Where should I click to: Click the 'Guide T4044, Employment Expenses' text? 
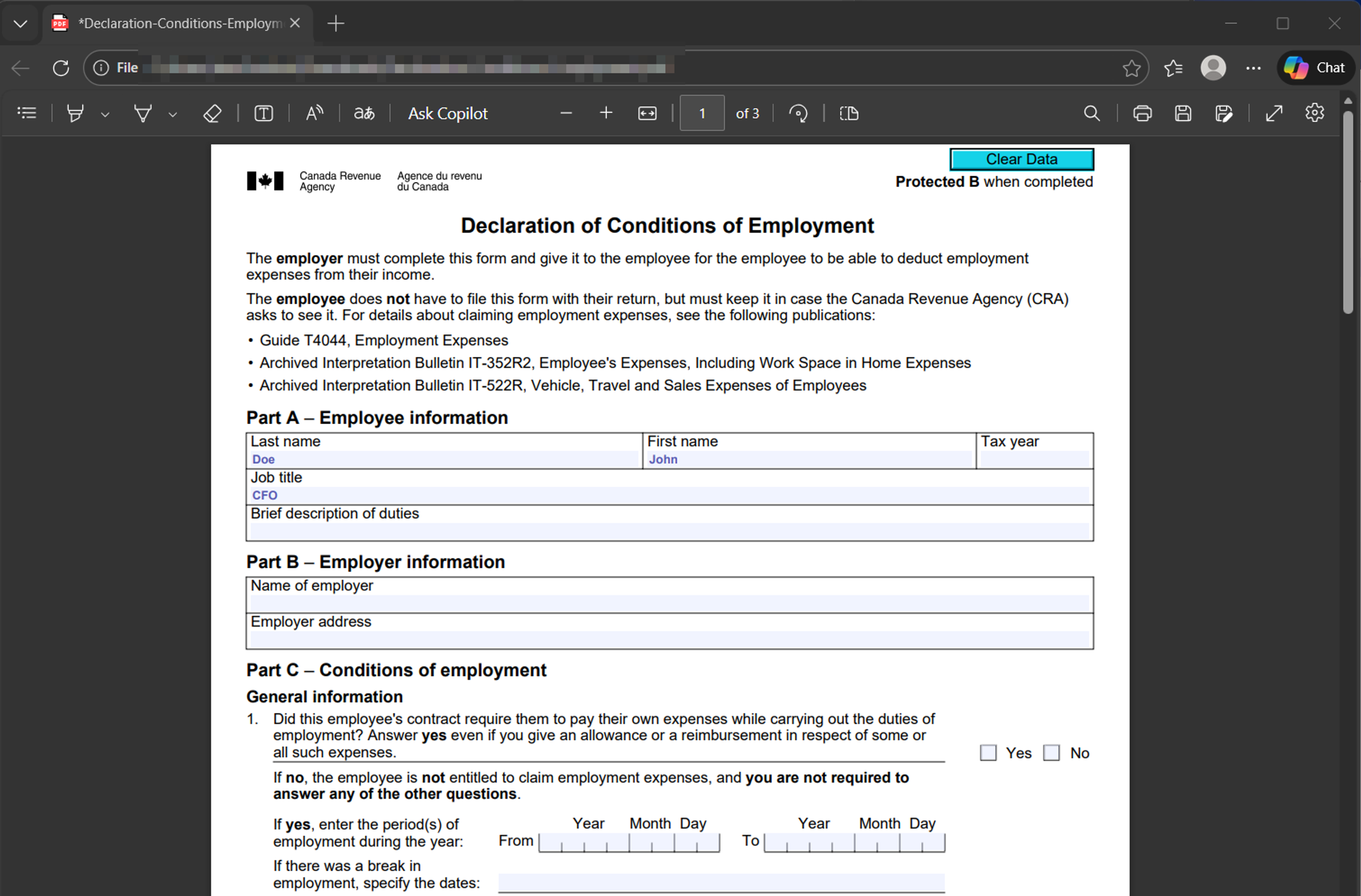pos(384,340)
